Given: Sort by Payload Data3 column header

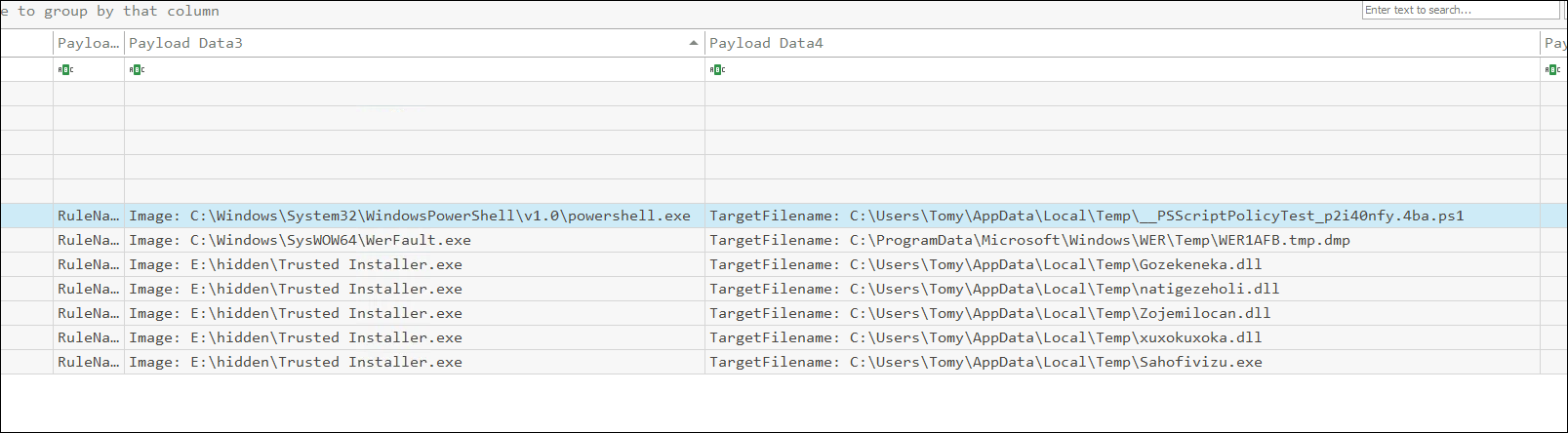Looking at the screenshot, I should (x=415, y=43).
